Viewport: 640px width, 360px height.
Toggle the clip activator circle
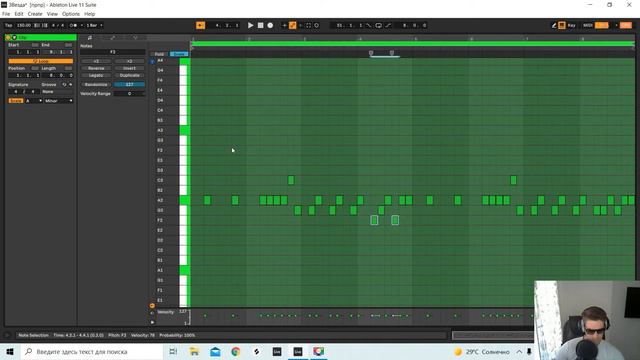point(8,38)
